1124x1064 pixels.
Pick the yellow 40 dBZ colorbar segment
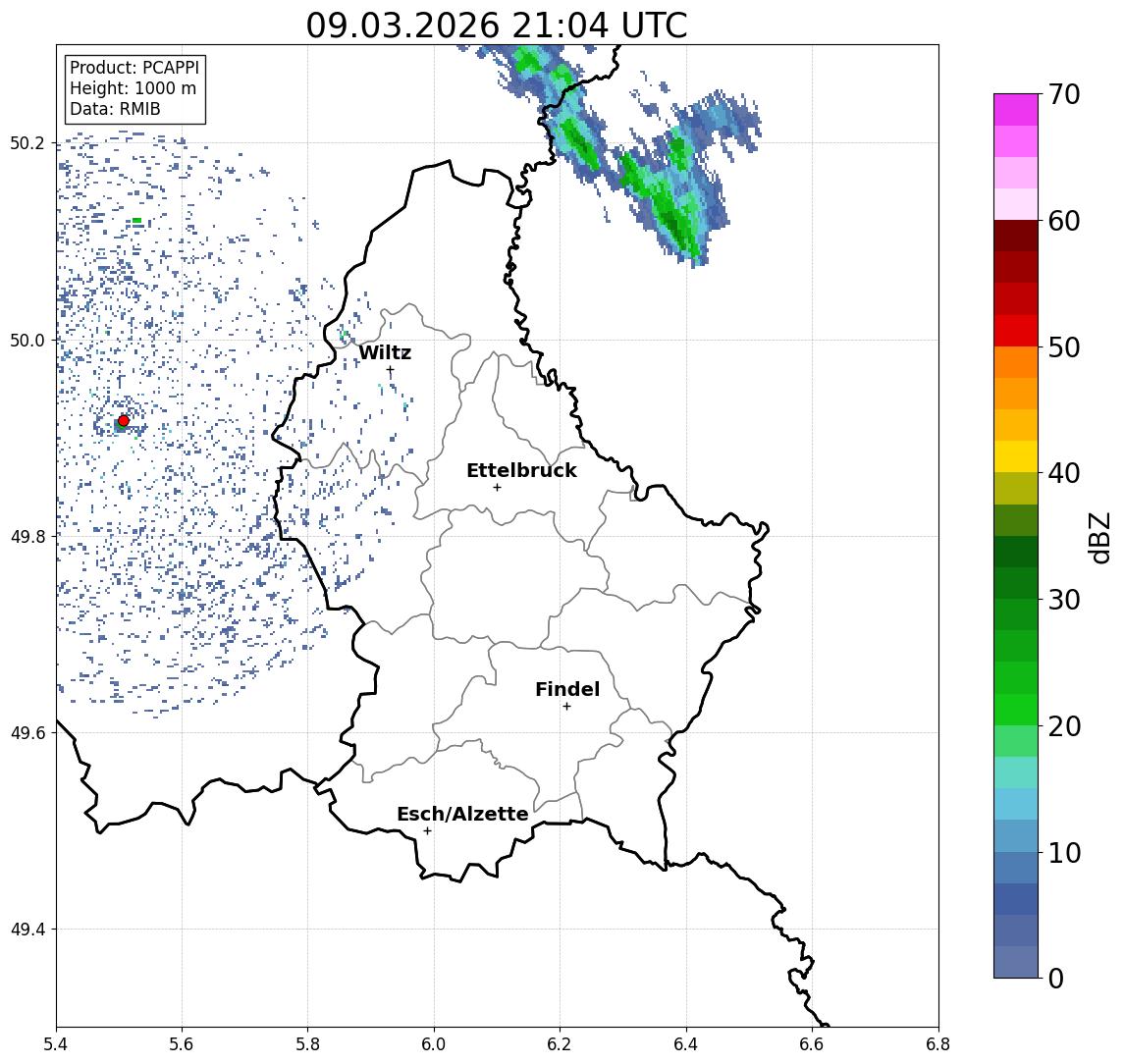point(1016,456)
